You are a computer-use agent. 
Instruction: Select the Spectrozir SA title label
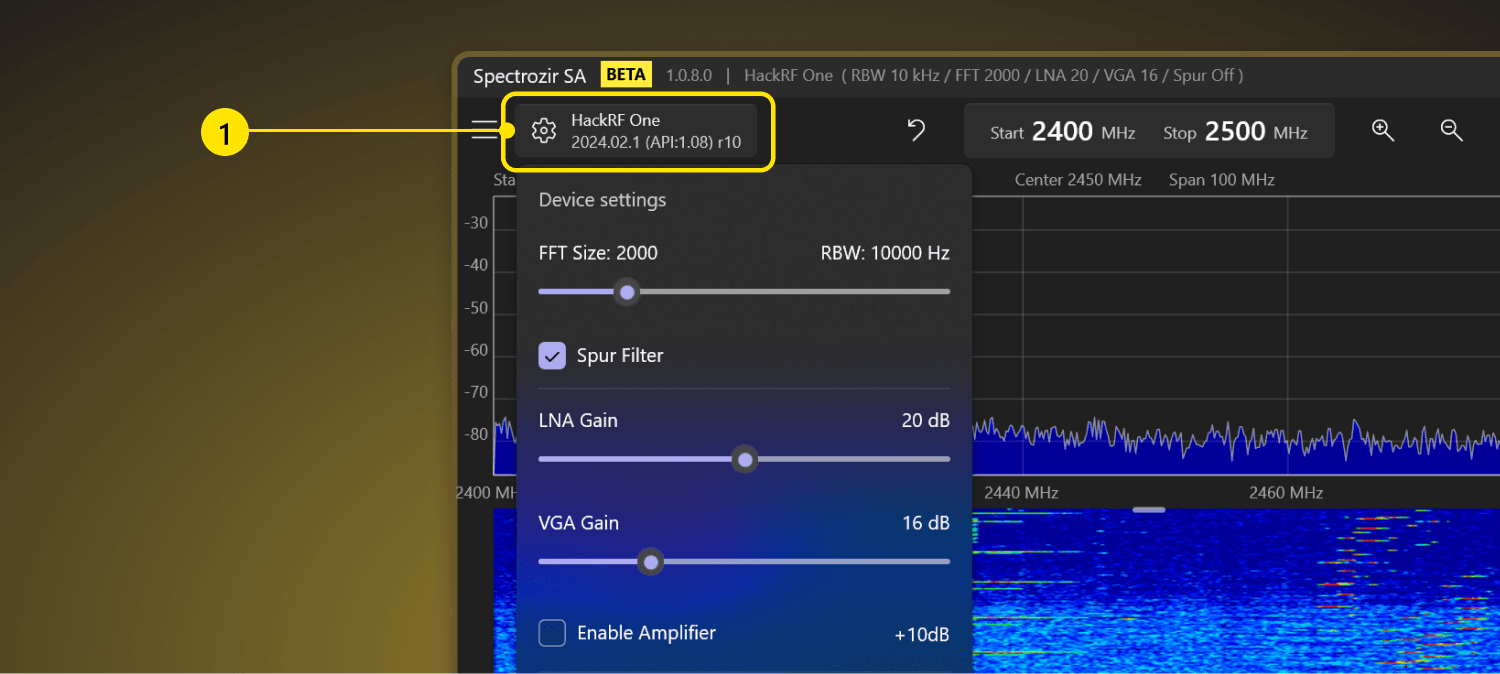[529, 75]
